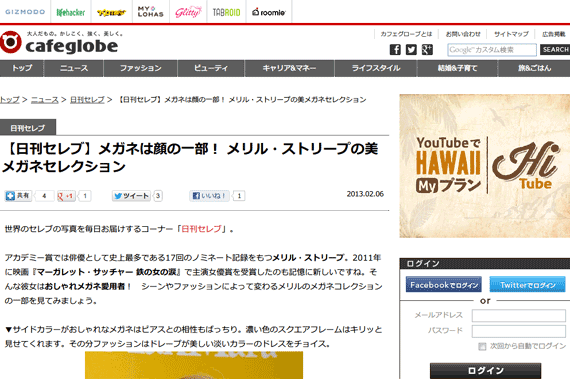570x379 pixels.
Task: Click the SEARCH button
Action: (555, 50)
